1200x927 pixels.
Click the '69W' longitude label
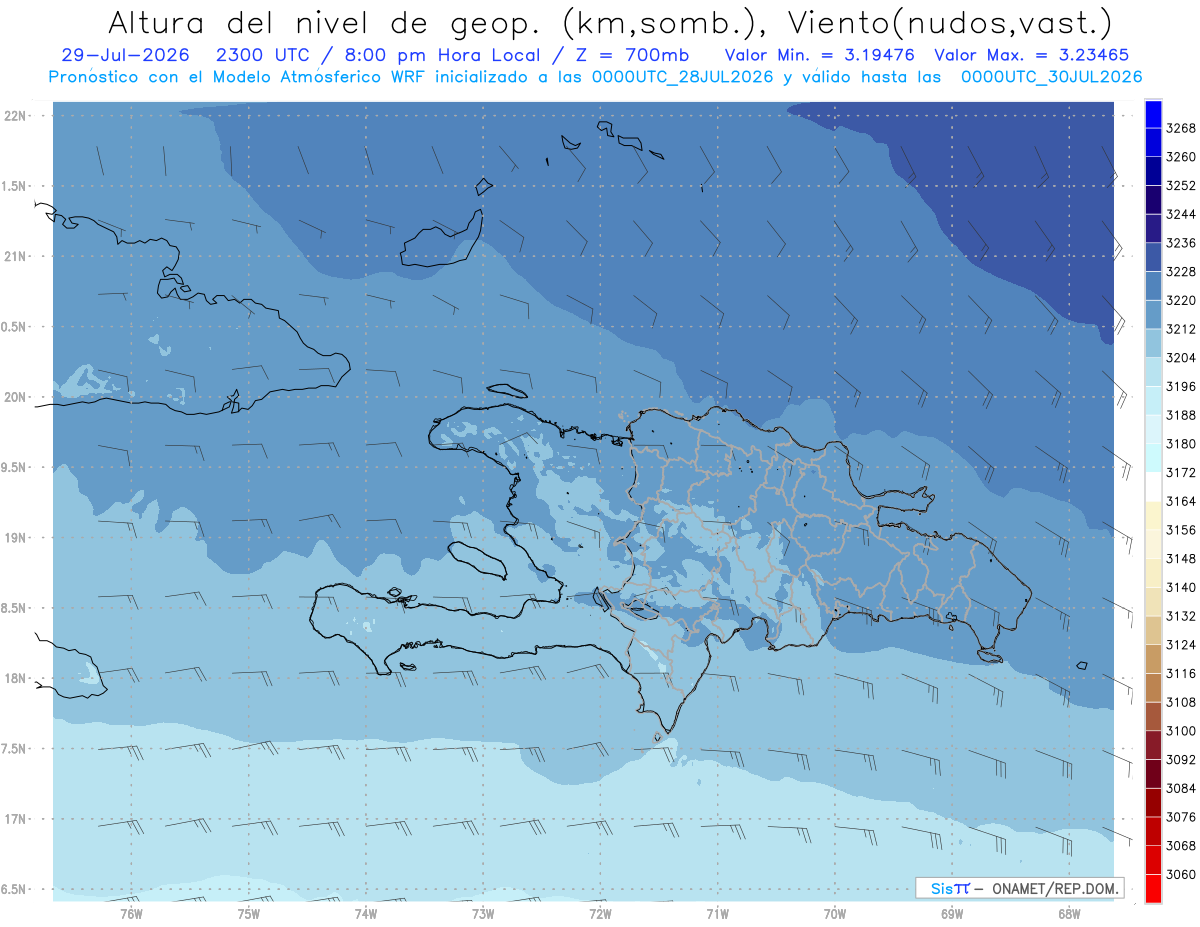tap(952, 912)
